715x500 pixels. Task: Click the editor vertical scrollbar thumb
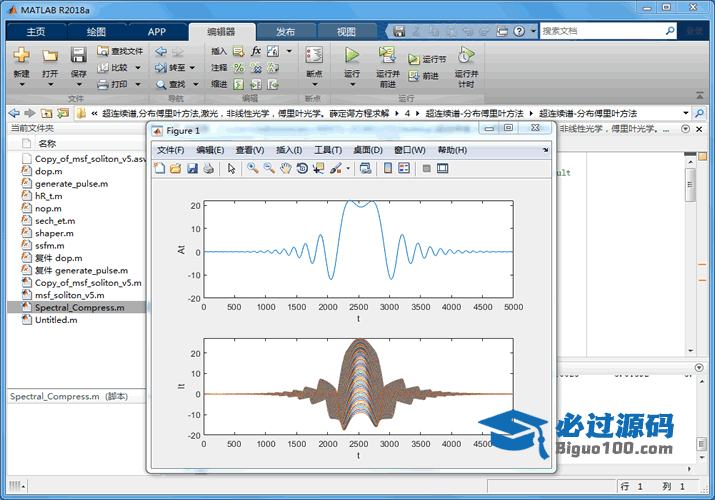690,185
